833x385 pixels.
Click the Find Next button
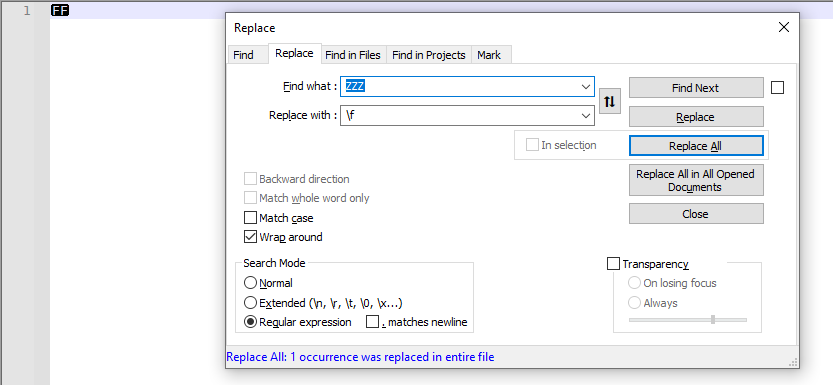coord(696,88)
